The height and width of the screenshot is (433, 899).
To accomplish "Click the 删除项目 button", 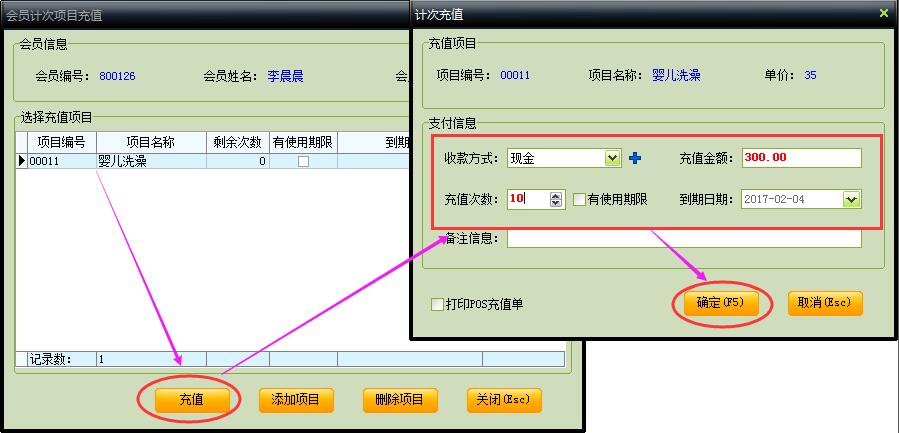I will [400, 400].
